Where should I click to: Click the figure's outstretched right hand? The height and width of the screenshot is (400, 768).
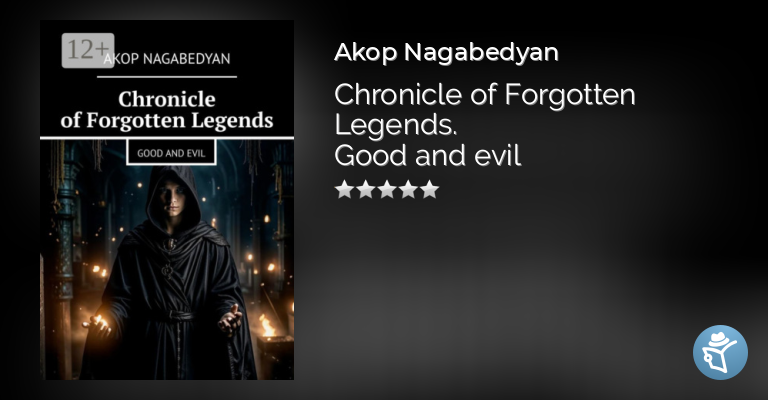click(x=230, y=320)
